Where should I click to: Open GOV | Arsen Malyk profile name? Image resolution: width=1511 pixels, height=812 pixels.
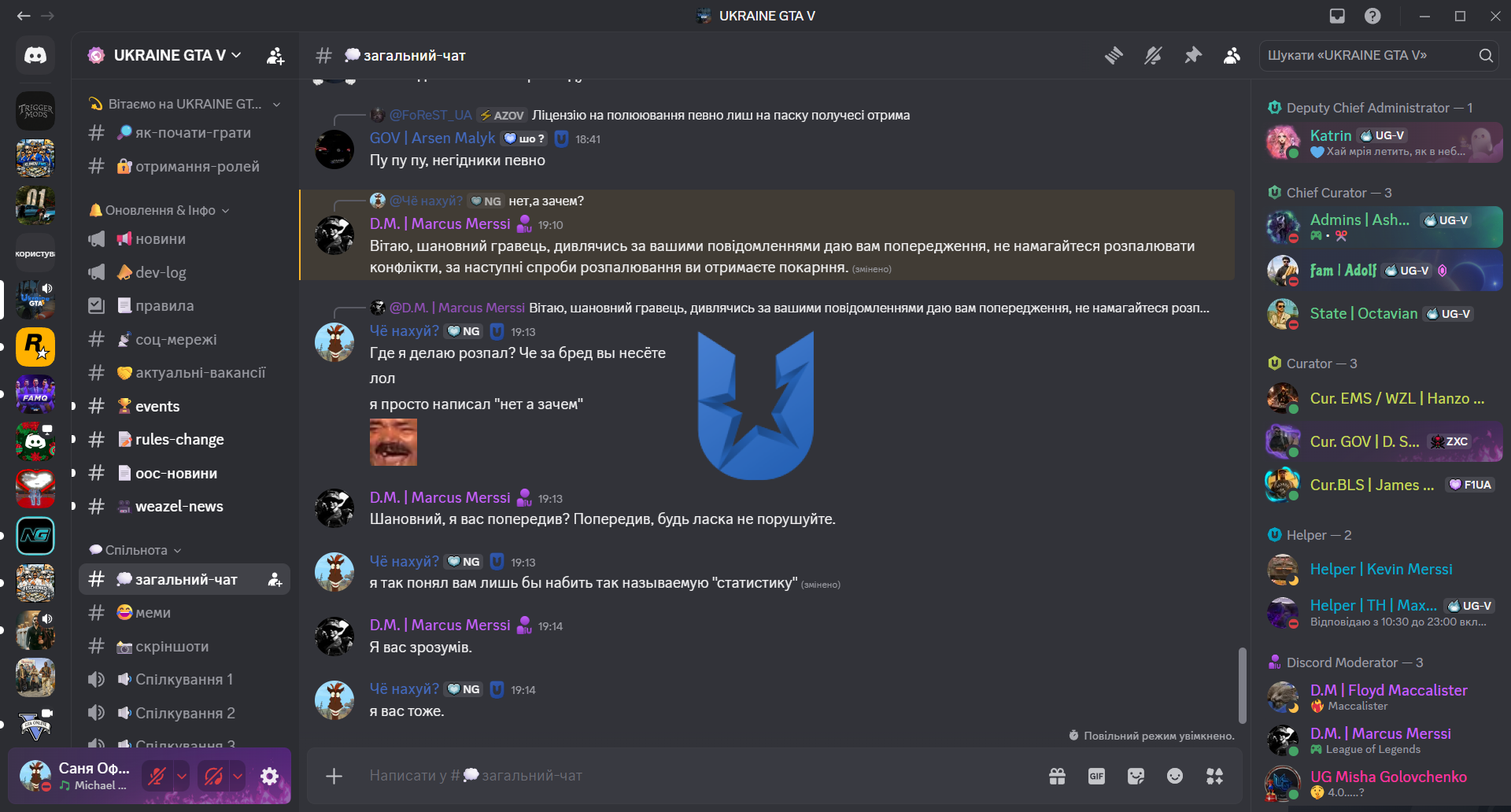433,138
